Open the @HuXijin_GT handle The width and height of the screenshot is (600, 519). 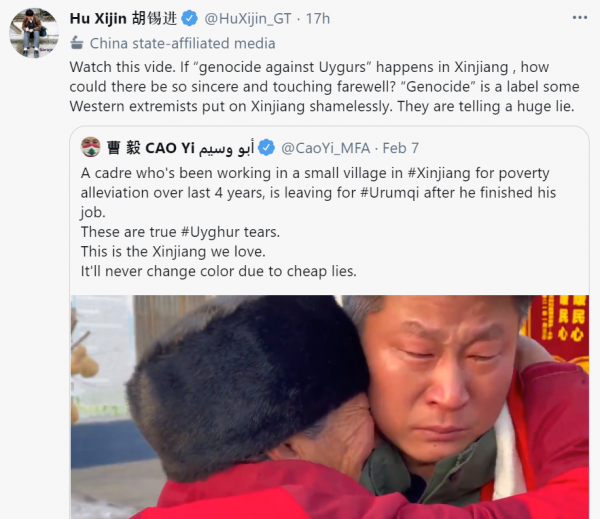pyautogui.click(x=248, y=18)
